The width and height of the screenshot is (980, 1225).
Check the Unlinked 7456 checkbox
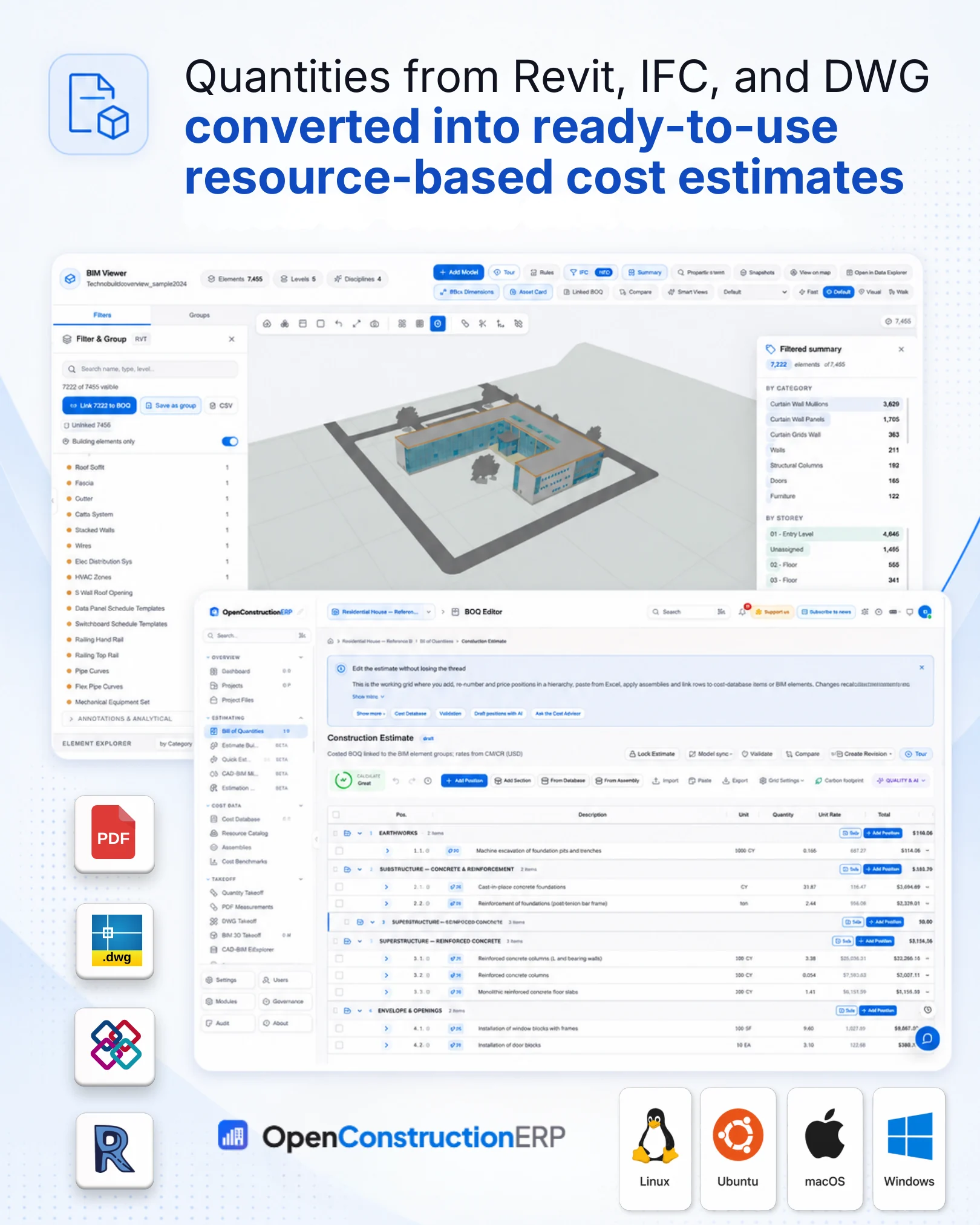(x=67, y=425)
